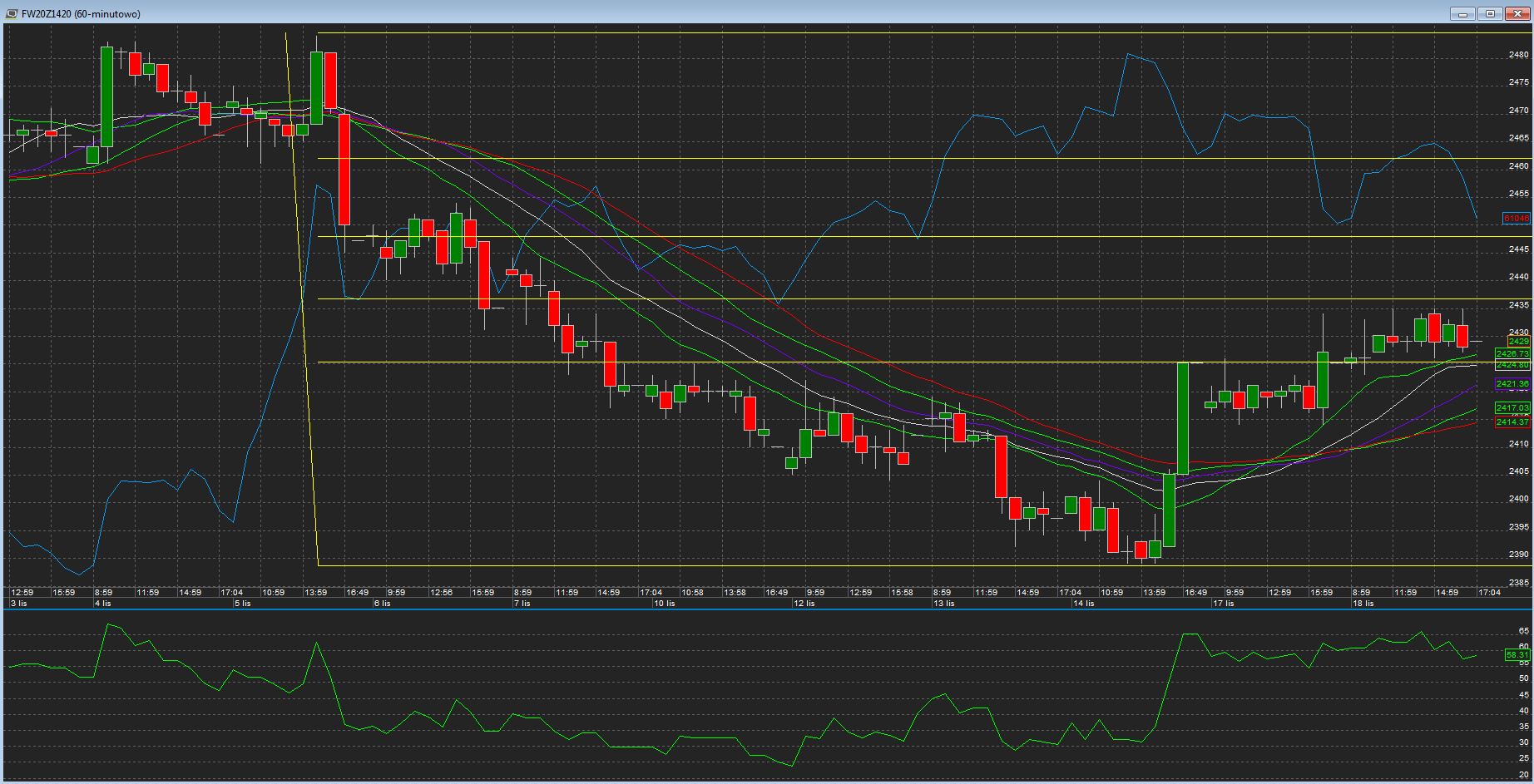Select the 2417.03 moving average label

tap(1512, 408)
